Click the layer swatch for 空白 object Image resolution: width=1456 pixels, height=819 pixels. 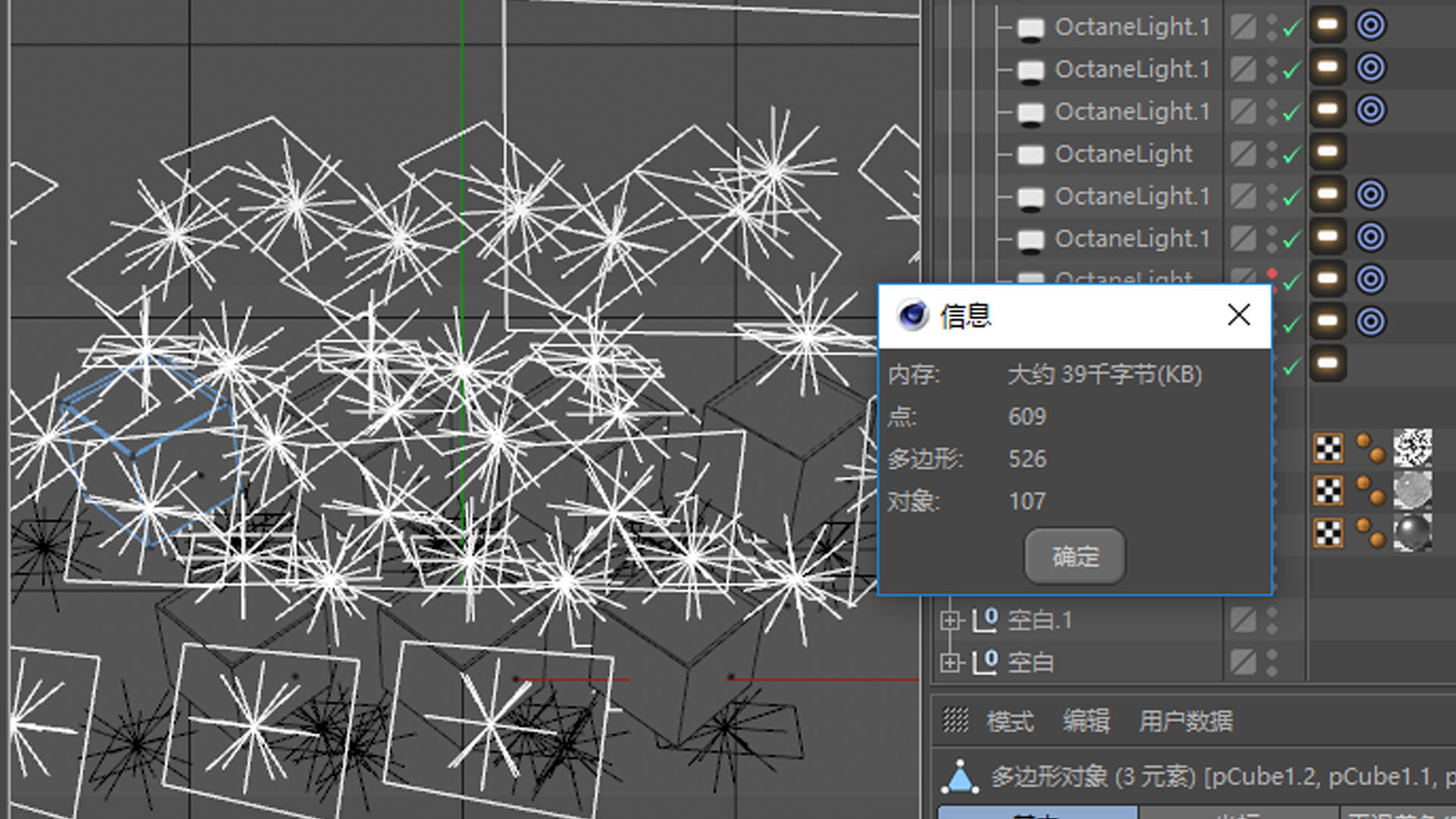point(1243,662)
